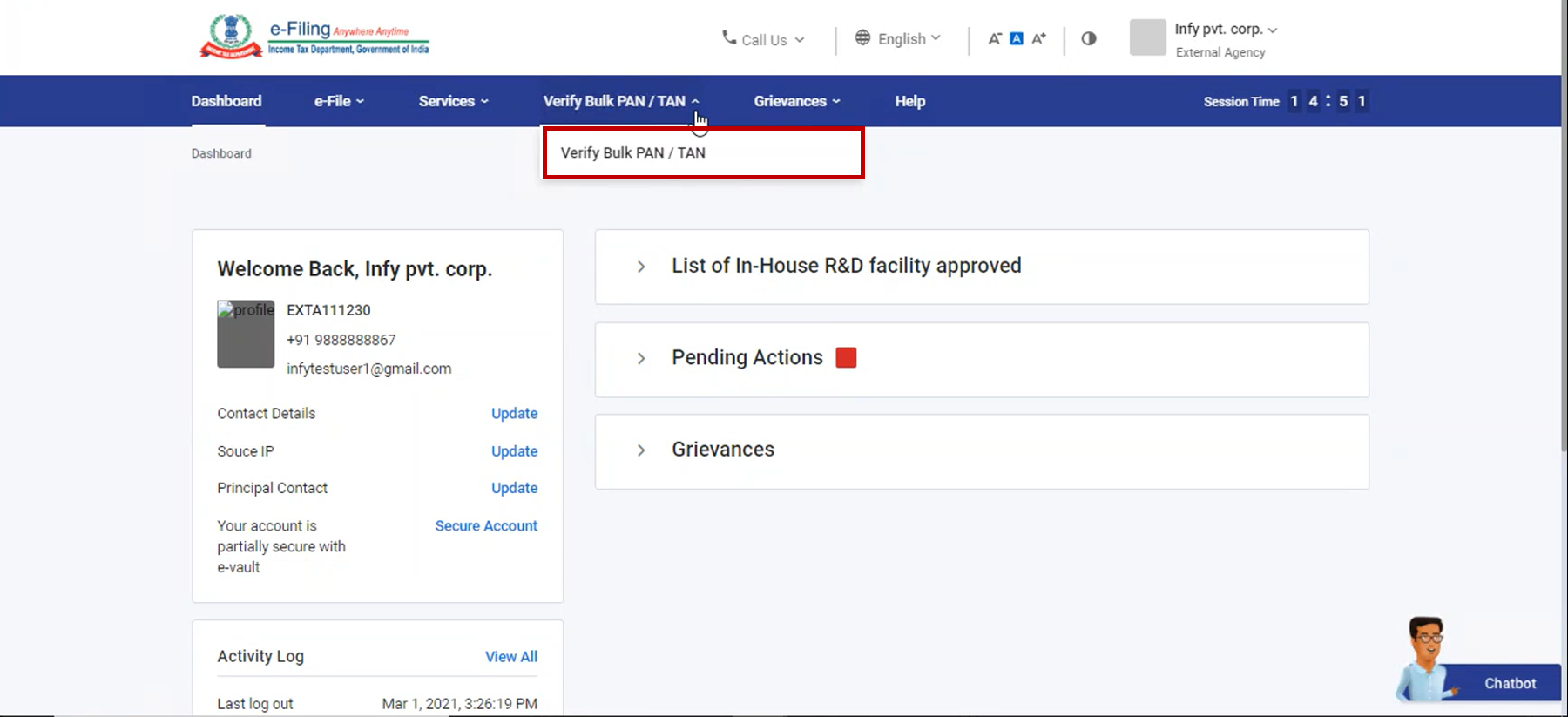
Task: Click the profile picture thumbnail
Action: point(246,334)
